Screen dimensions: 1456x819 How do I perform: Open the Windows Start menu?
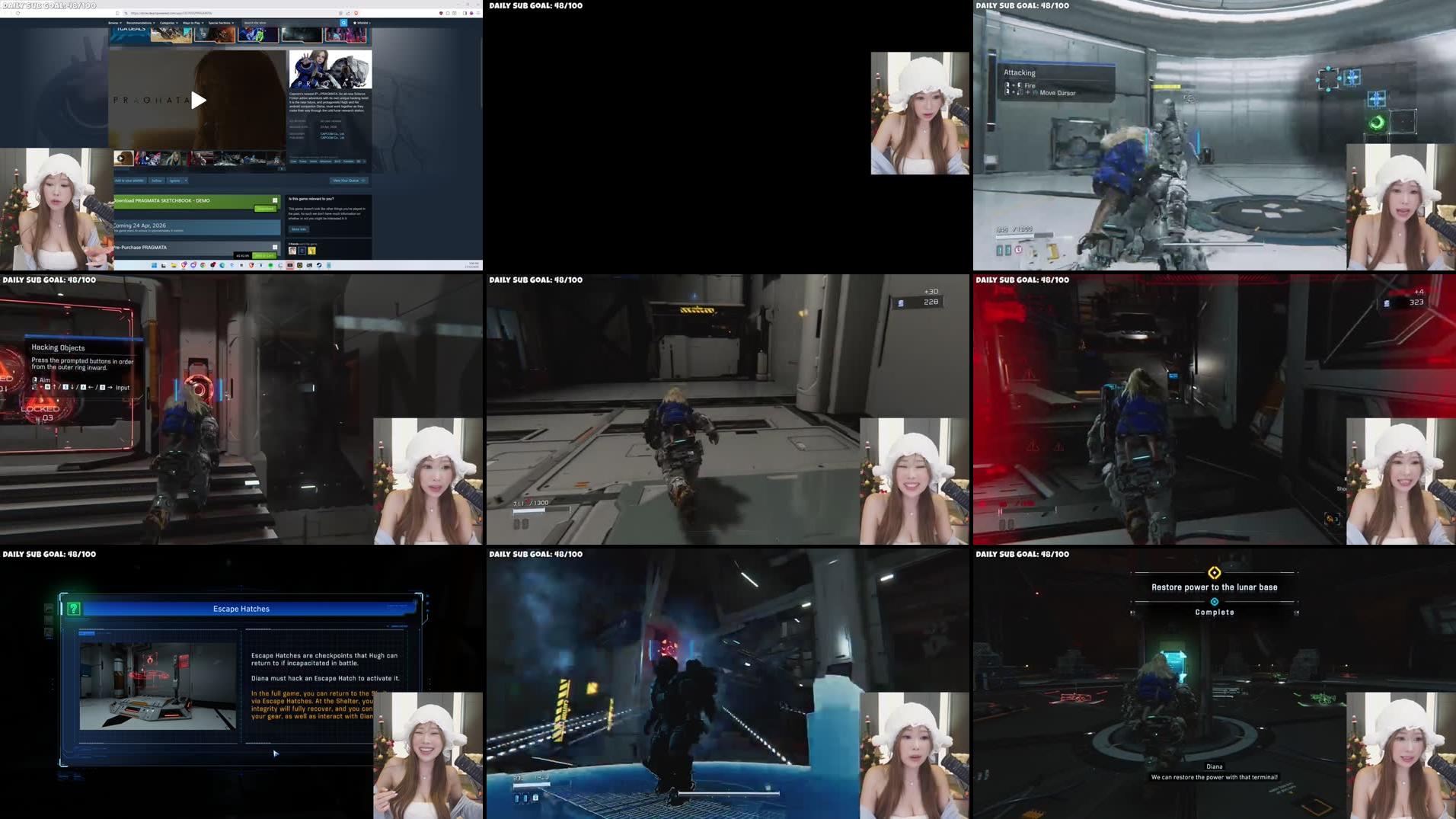[x=154, y=266]
